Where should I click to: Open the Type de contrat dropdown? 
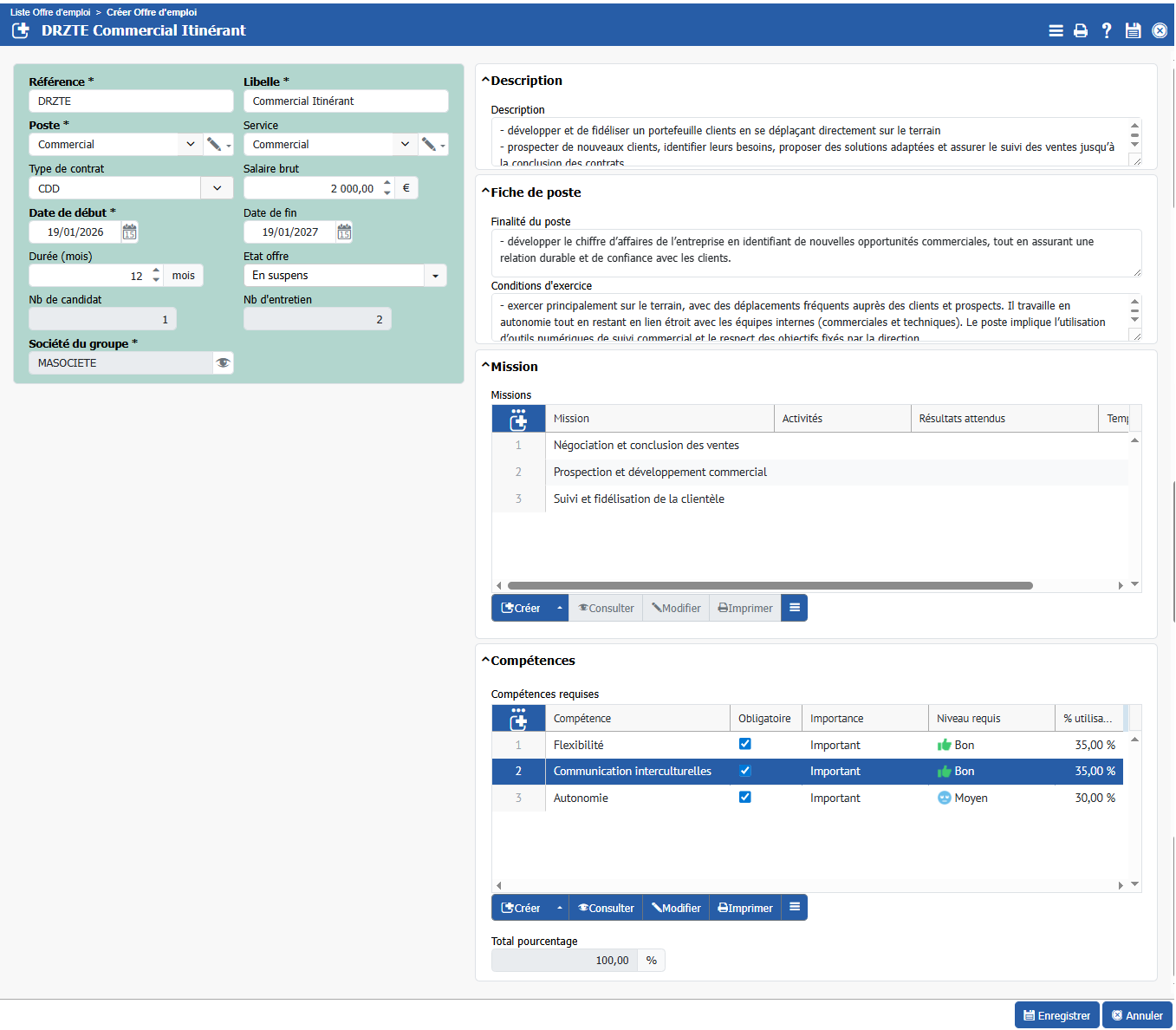pyautogui.click(x=217, y=188)
